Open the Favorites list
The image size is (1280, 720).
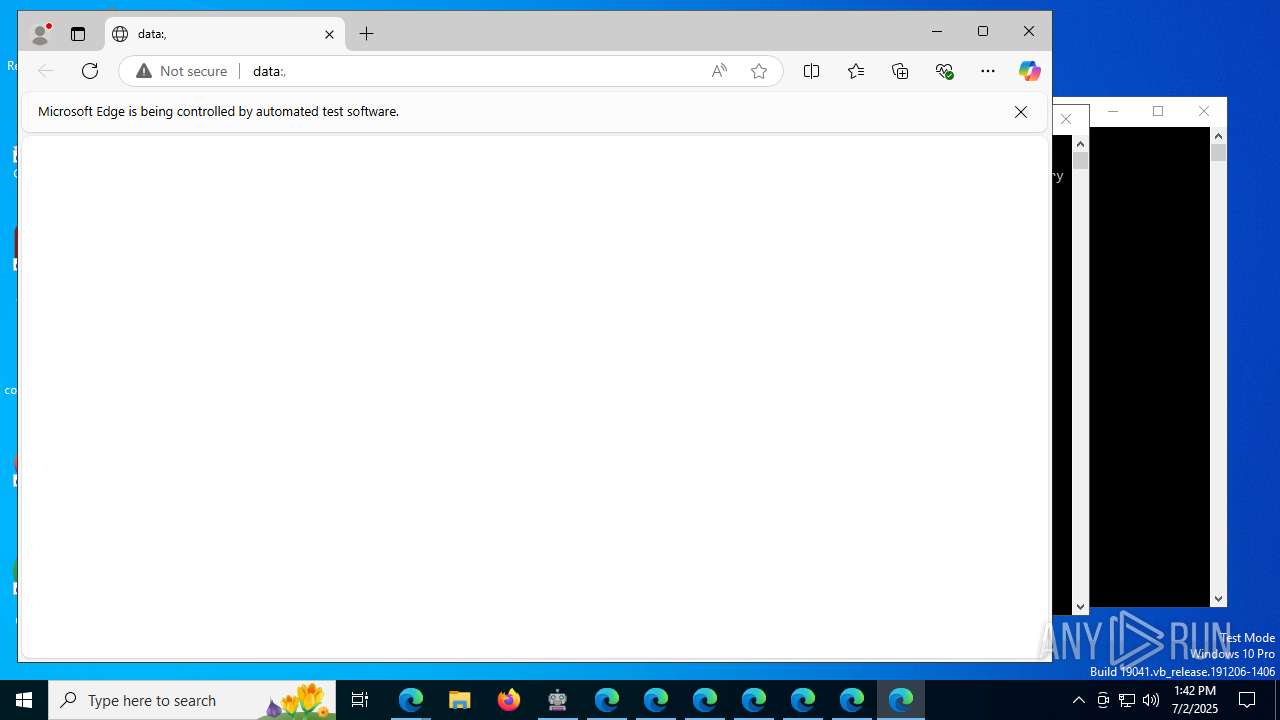coord(856,71)
